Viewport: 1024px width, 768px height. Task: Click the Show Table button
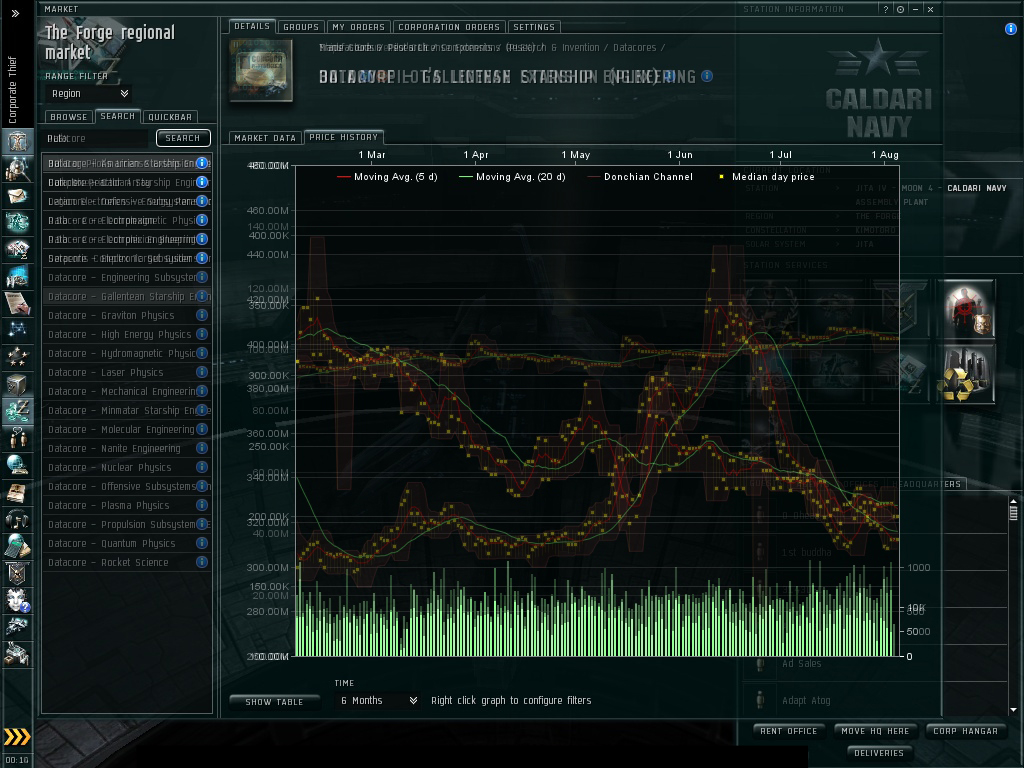pyautogui.click(x=274, y=701)
